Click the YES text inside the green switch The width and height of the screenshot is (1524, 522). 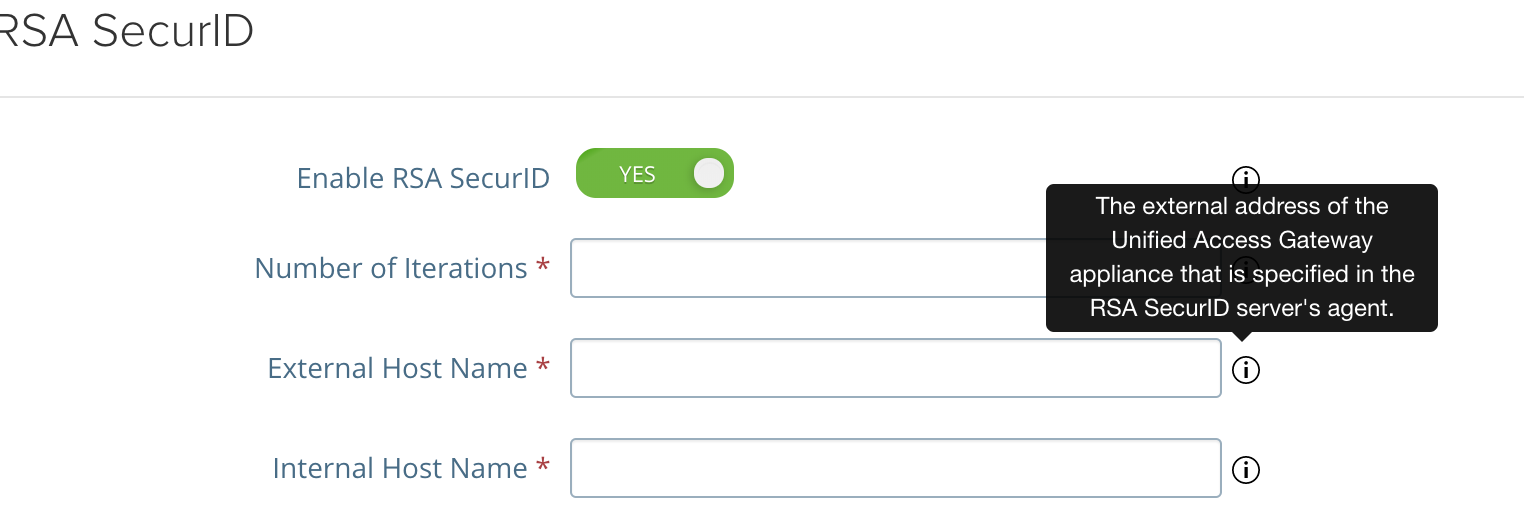tap(637, 174)
